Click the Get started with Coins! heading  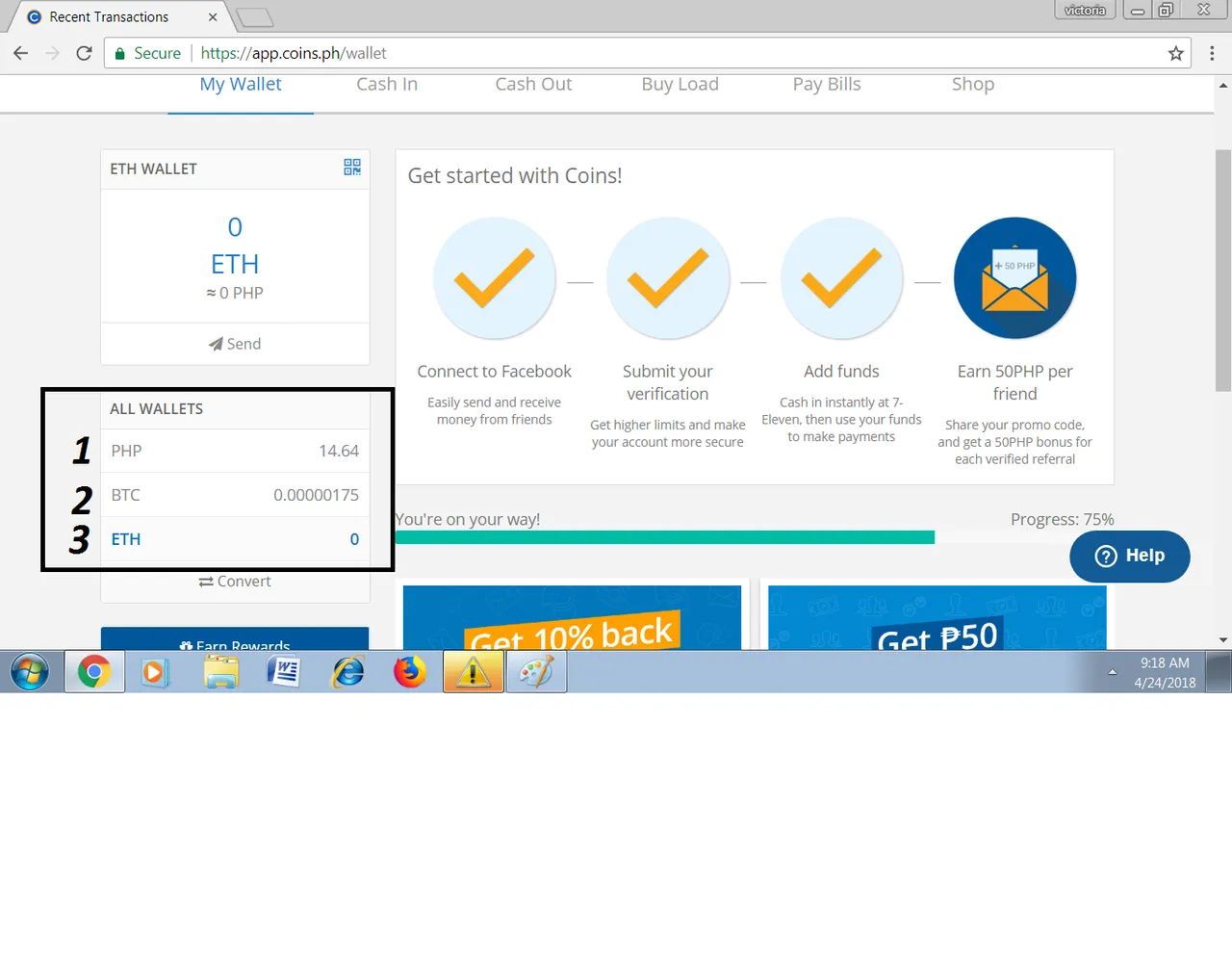point(515,176)
